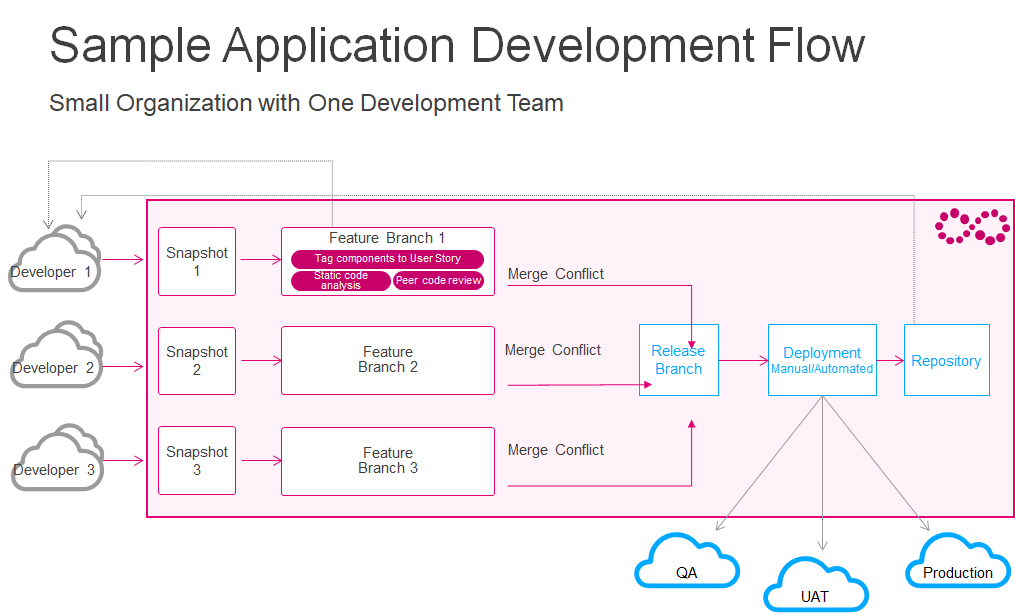Click Merge Conflict label beside Feature Branch 3
The width and height of the screenshot is (1015, 614).
coord(555,450)
